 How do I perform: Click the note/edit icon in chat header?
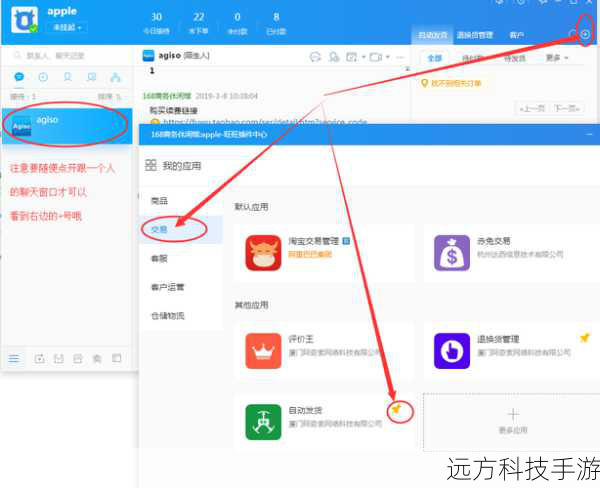coord(351,57)
